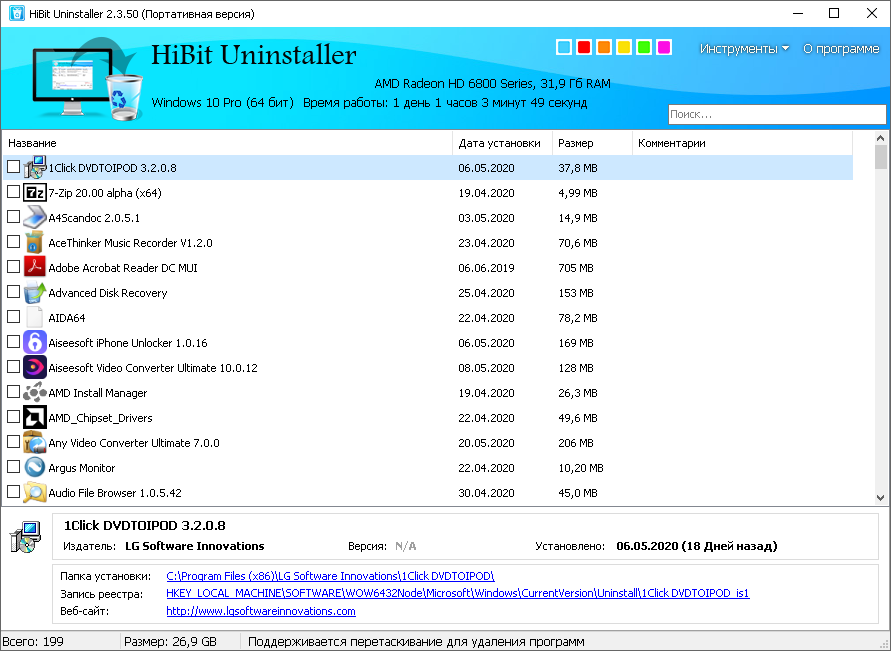The image size is (891, 651).
Task: Select the Any Video Converter Ultimate icon
Action: click(35, 442)
